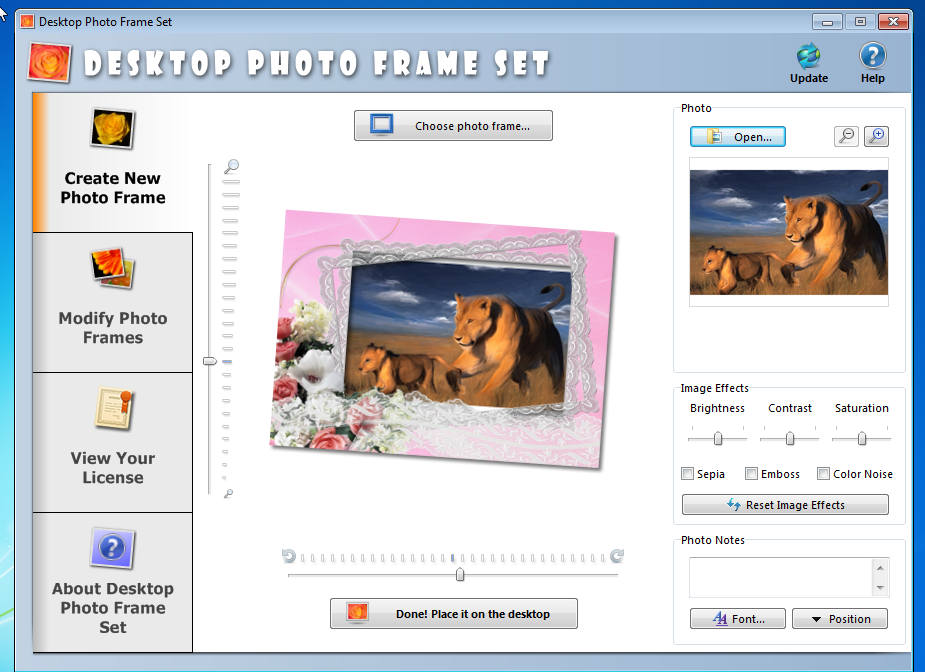
Task: Click Choose photo frame button
Action: point(453,126)
